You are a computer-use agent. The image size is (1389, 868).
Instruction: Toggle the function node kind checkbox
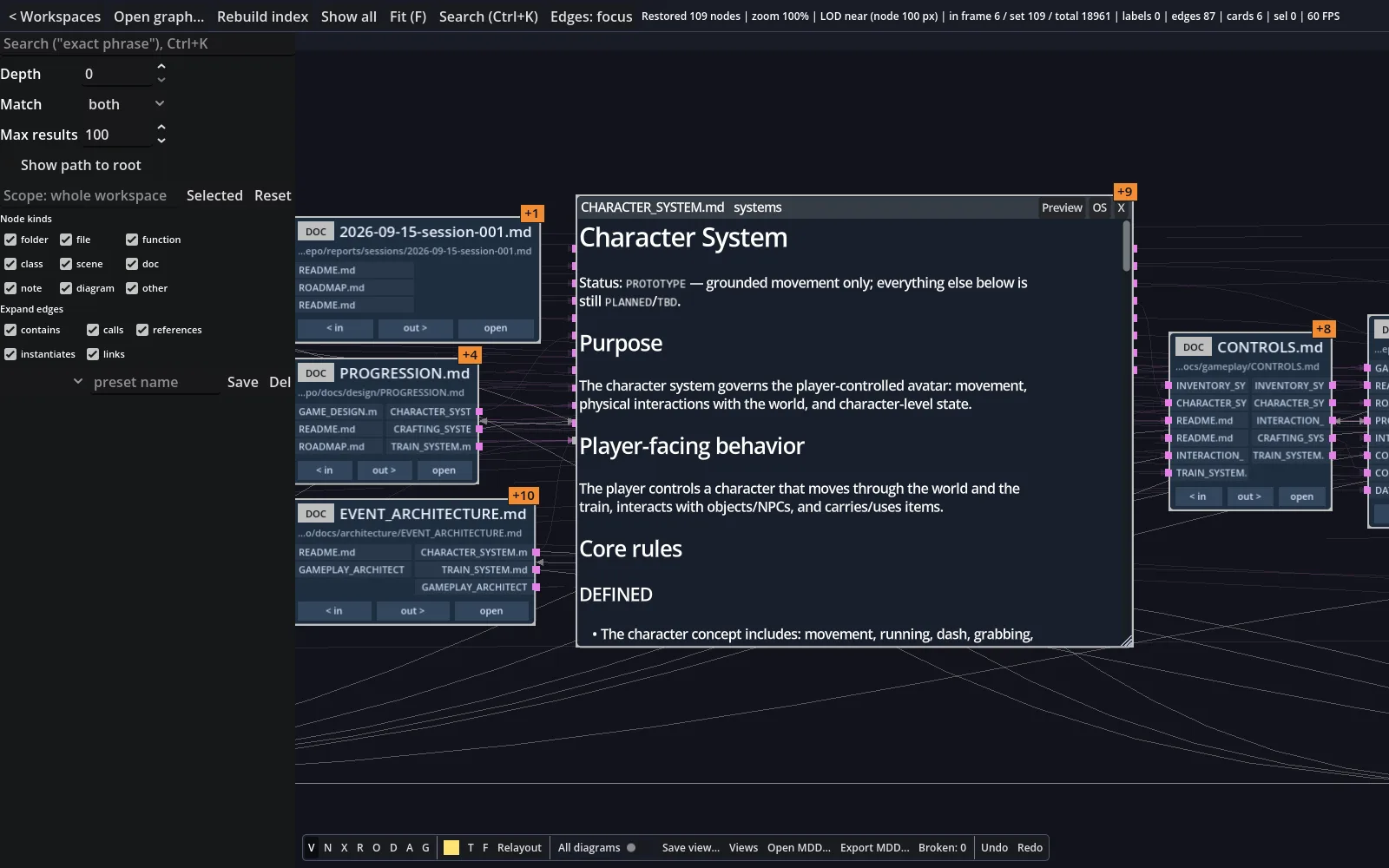click(132, 240)
